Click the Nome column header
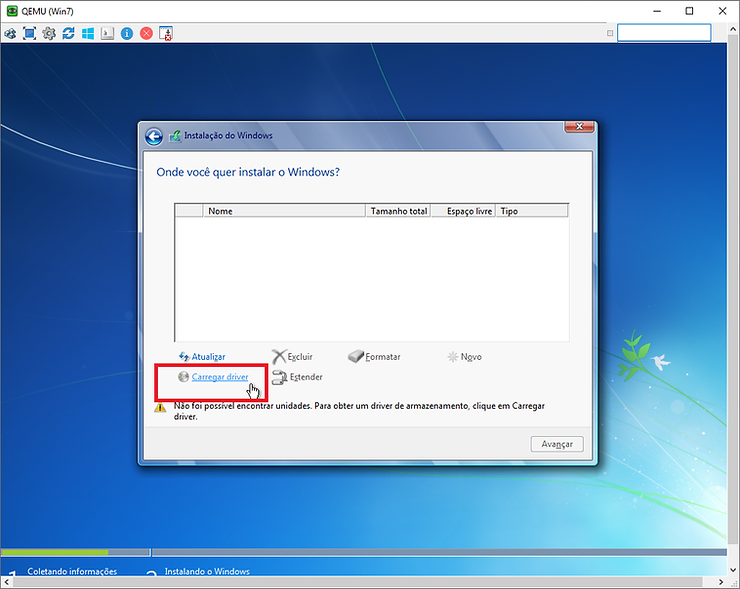Screen dimensions: 740x589 (284, 211)
